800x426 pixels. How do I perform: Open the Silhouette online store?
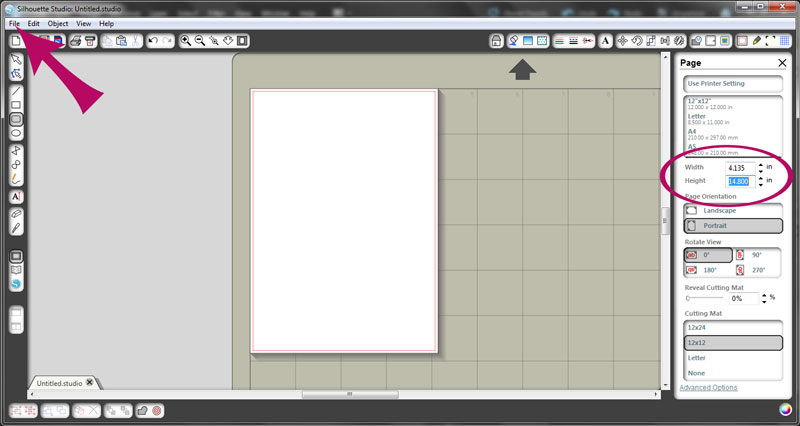(16, 284)
